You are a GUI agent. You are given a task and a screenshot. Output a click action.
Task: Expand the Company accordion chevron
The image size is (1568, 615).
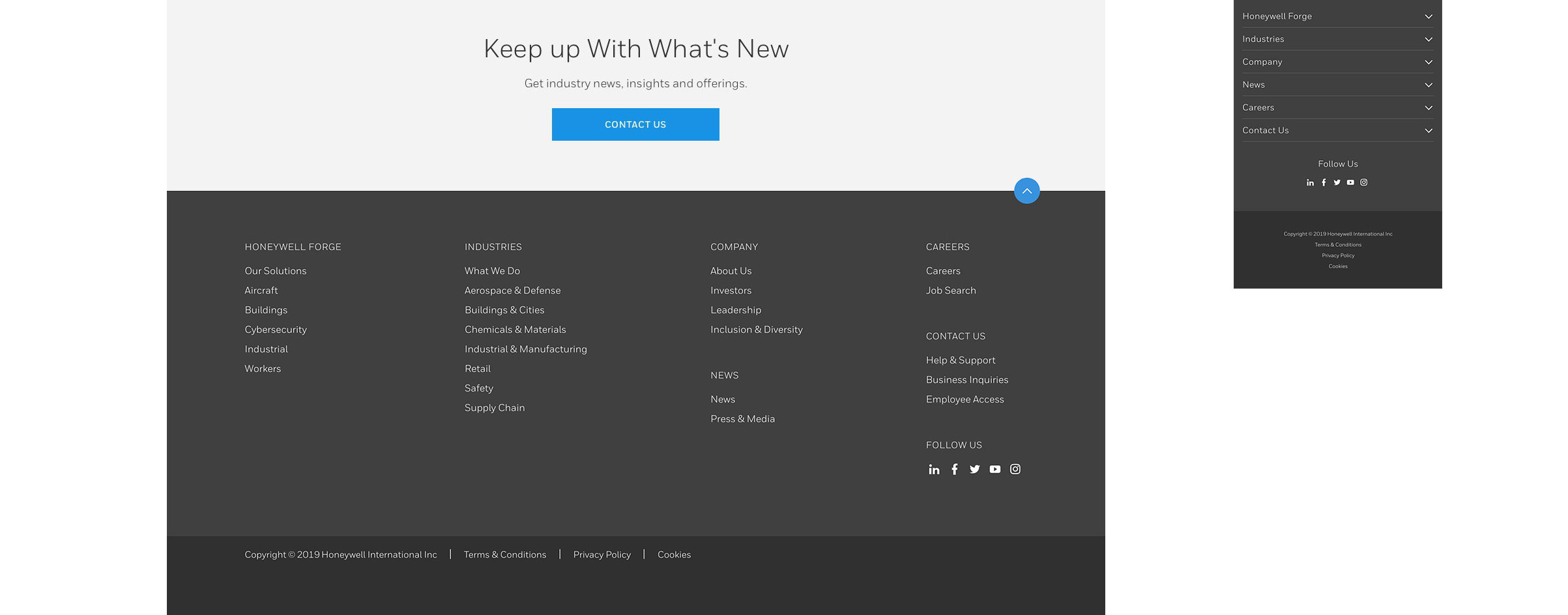pyautogui.click(x=1428, y=62)
